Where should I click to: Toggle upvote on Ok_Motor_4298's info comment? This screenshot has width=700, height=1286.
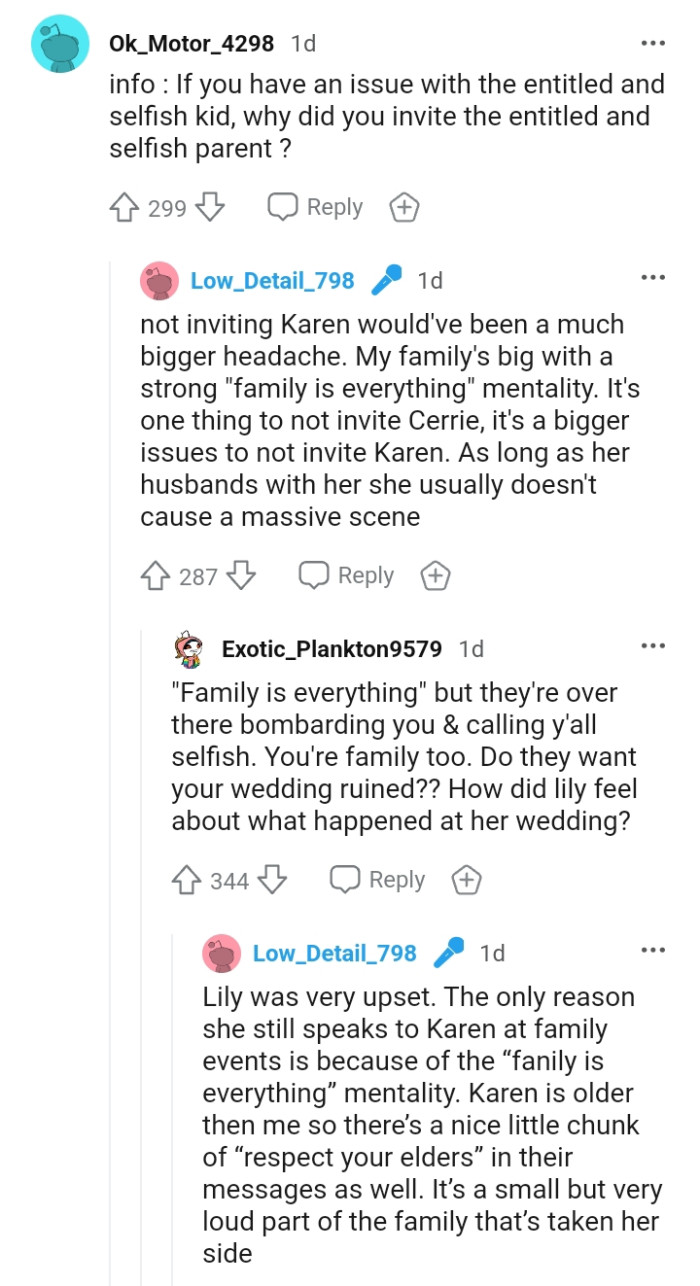[x=124, y=207]
